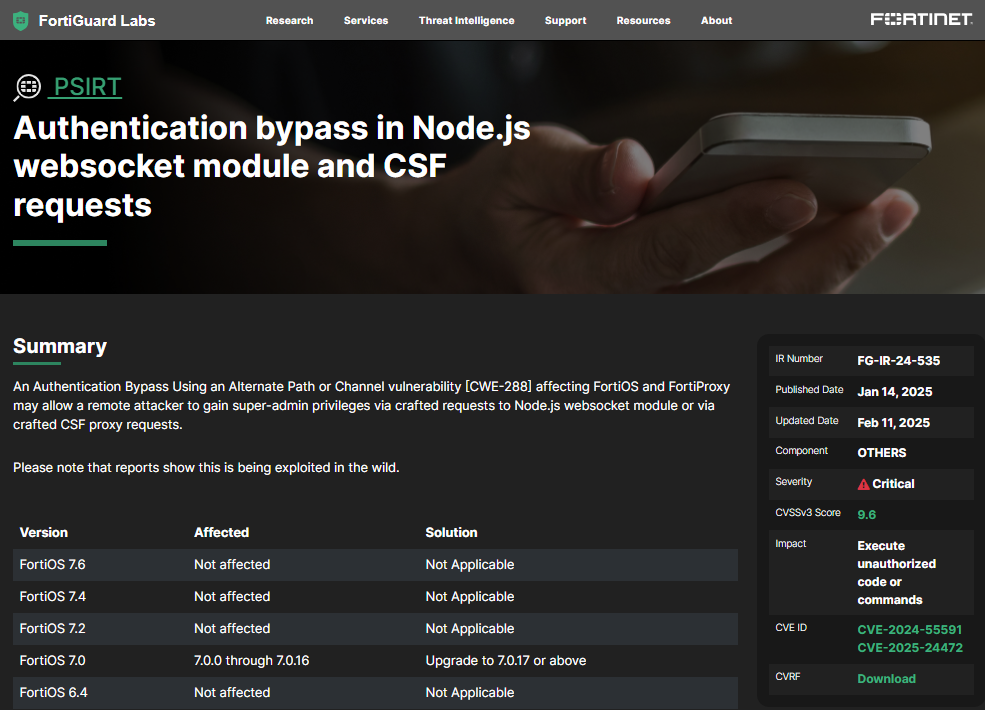This screenshot has width=985, height=710.
Task: Click the Solution column header
Action: pos(452,532)
